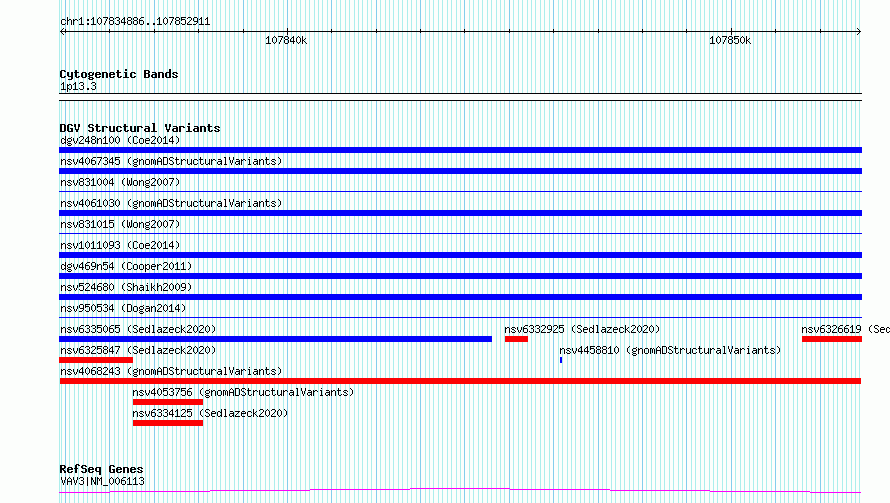
Task: Open nsv831004 (Wong2007) variant entry
Action: (x=120, y=182)
